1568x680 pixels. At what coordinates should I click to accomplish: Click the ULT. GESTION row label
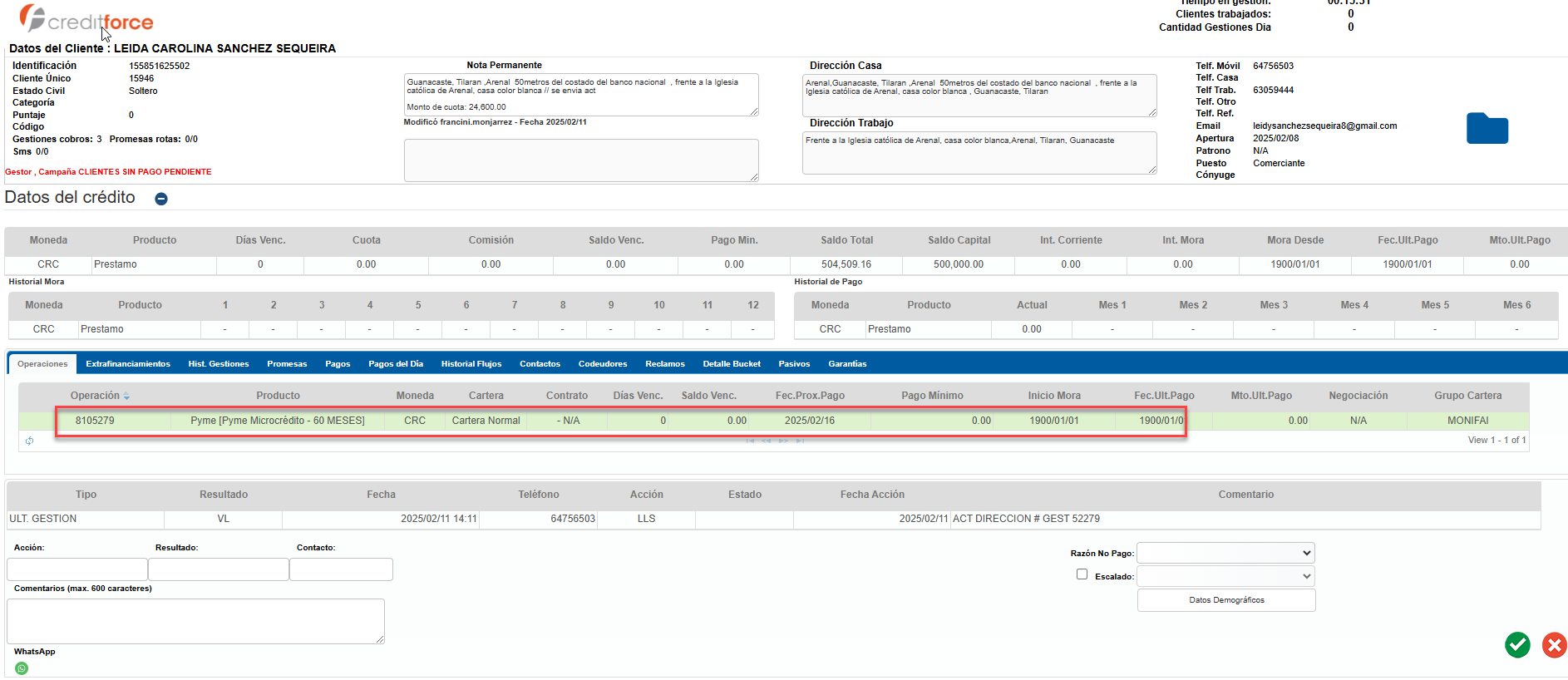coord(43,519)
